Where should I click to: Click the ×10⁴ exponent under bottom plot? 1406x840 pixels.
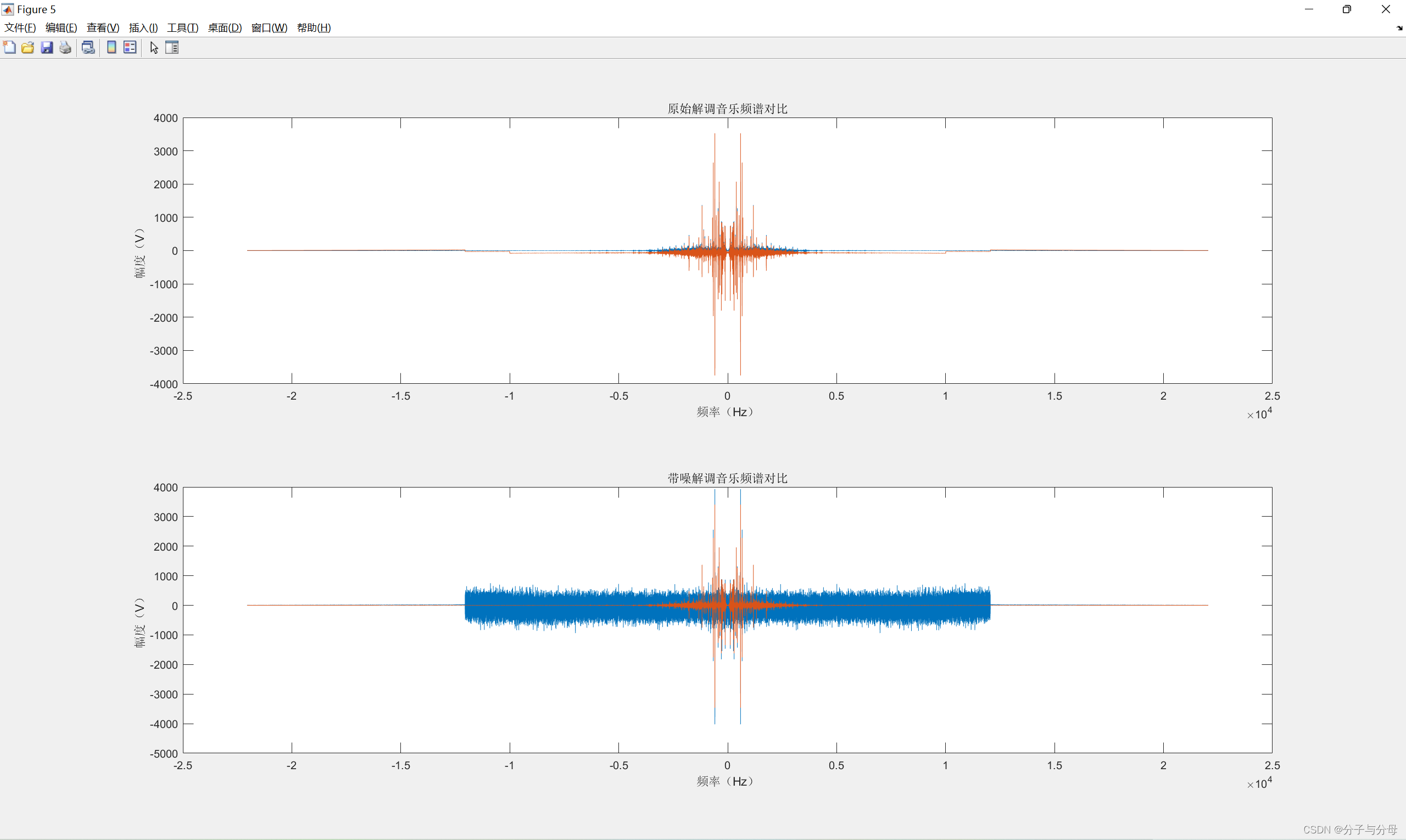pyautogui.click(x=1259, y=783)
